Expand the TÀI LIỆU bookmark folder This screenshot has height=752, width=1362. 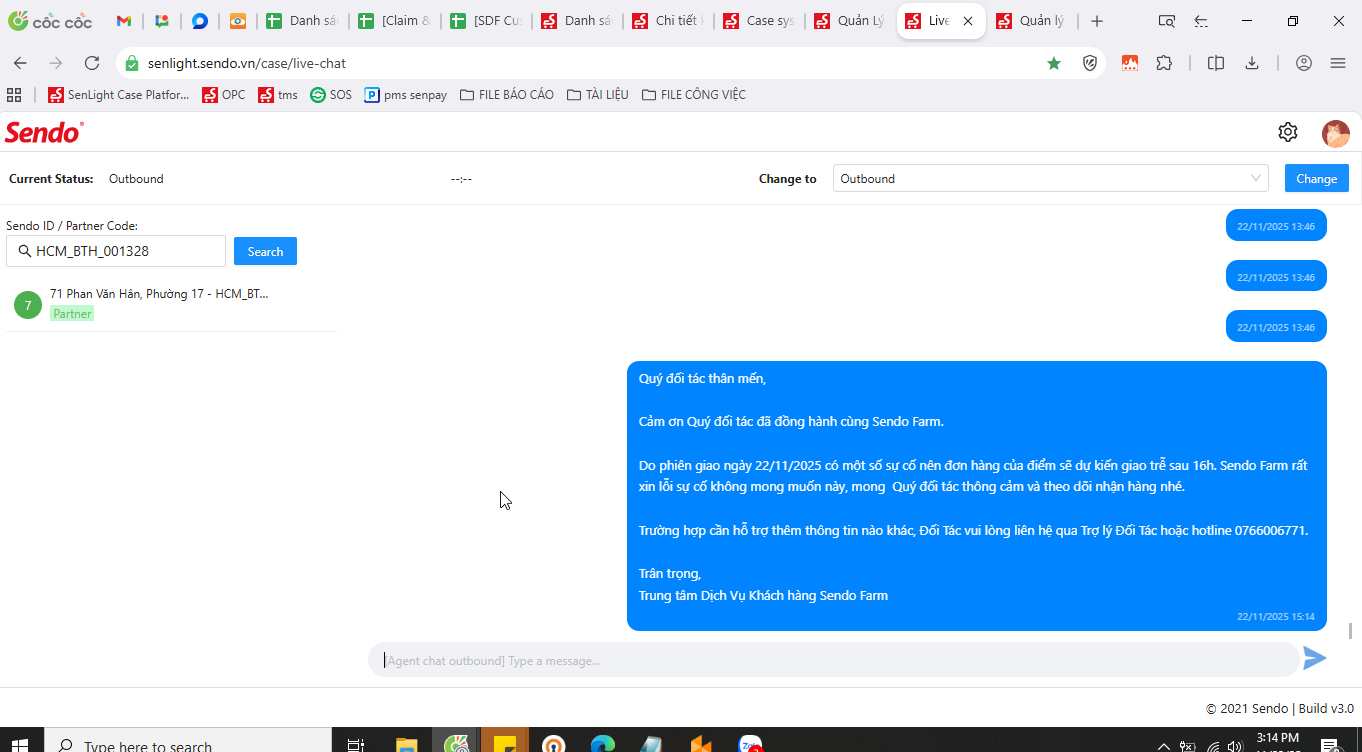[598, 95]
